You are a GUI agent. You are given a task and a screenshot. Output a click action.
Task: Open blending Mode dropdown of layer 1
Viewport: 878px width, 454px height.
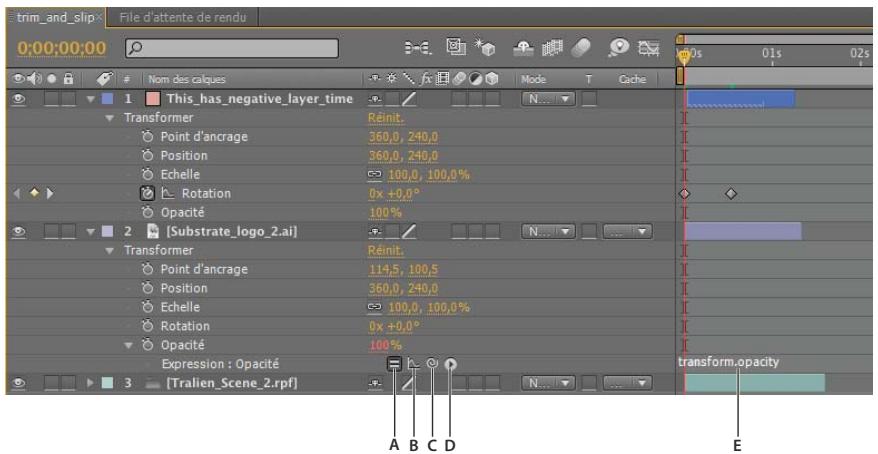tap(548, 100)
